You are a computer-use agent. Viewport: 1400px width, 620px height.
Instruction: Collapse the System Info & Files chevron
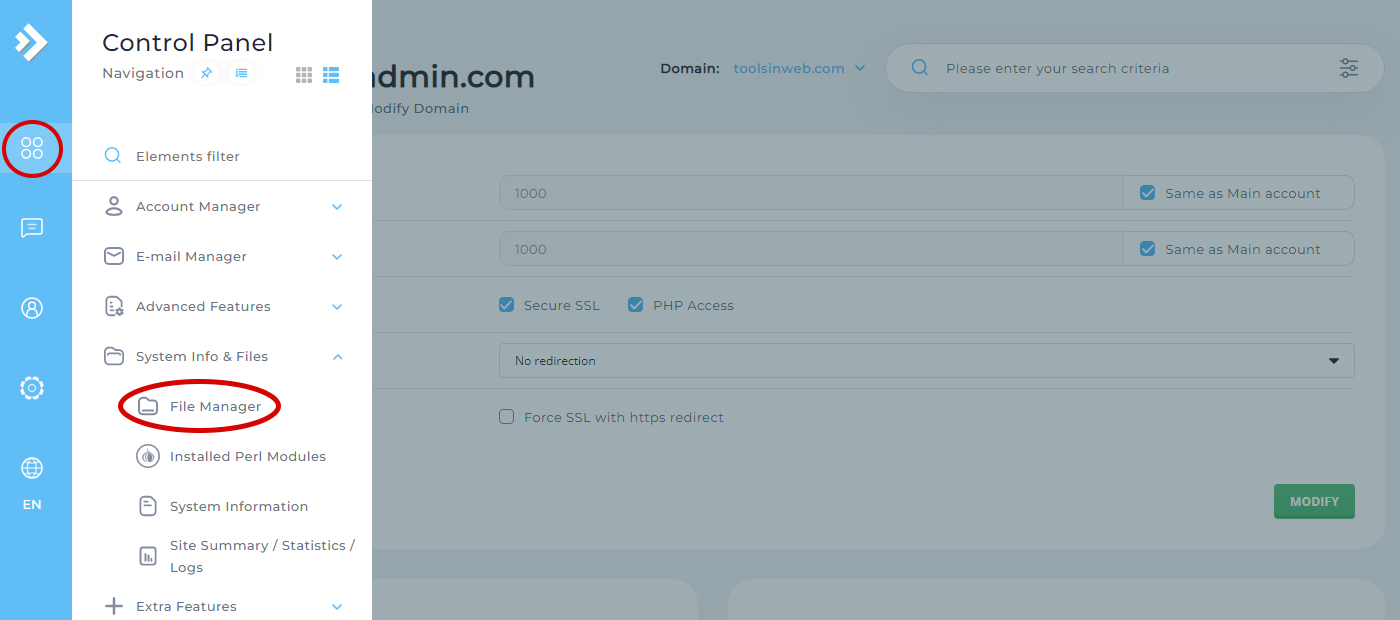pos(337,356)
